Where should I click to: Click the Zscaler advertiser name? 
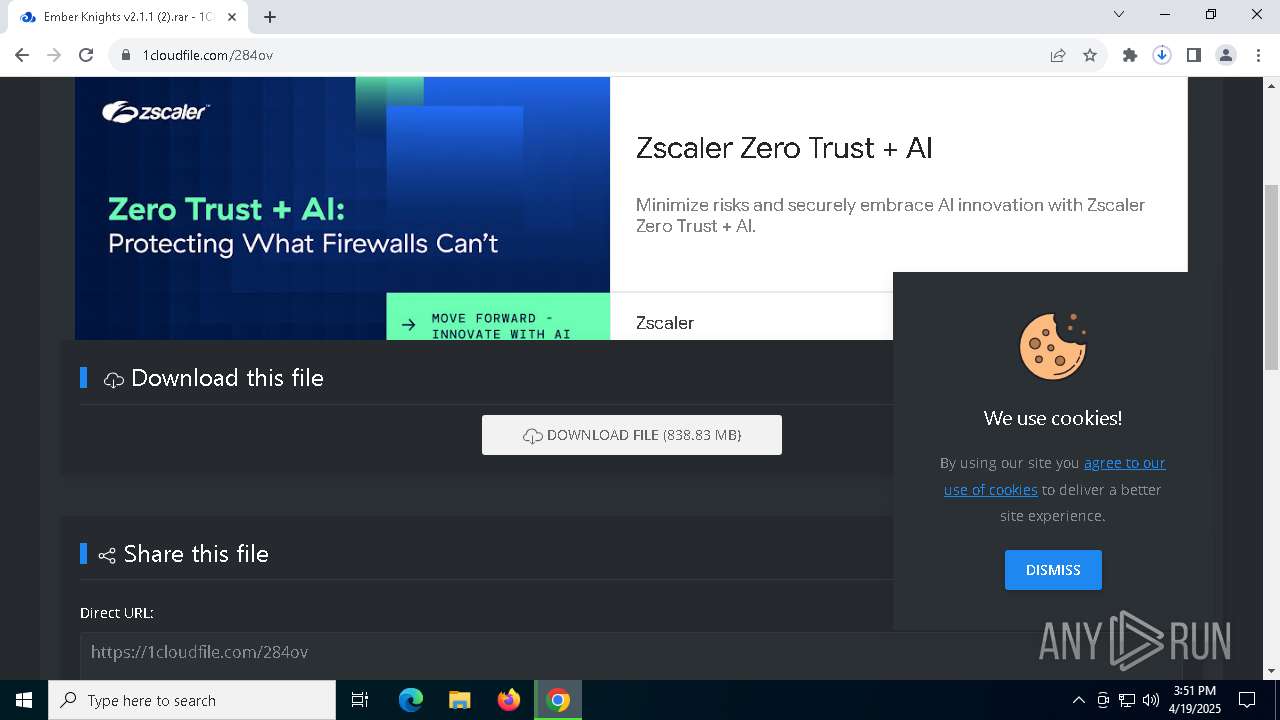pyautogui.click(x=665, y=323)
